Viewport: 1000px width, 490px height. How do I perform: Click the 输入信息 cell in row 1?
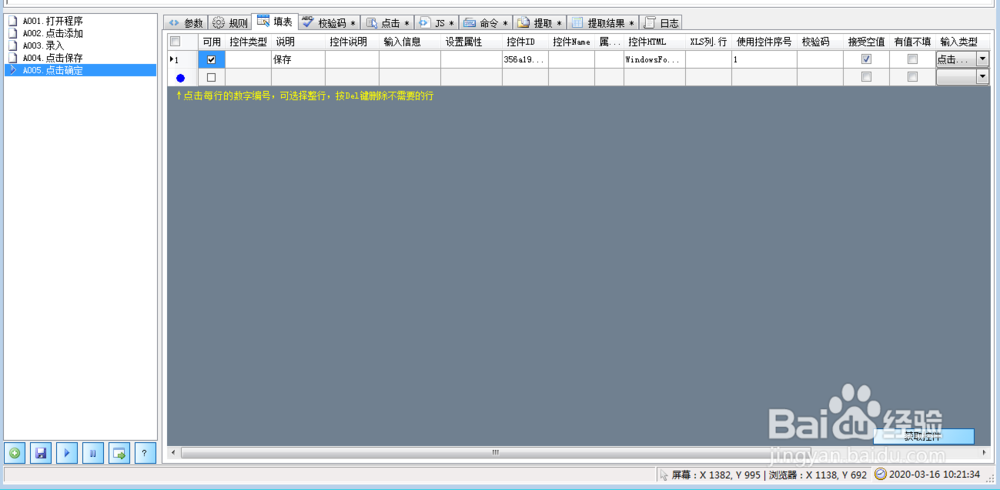click(x=409, y=59)
